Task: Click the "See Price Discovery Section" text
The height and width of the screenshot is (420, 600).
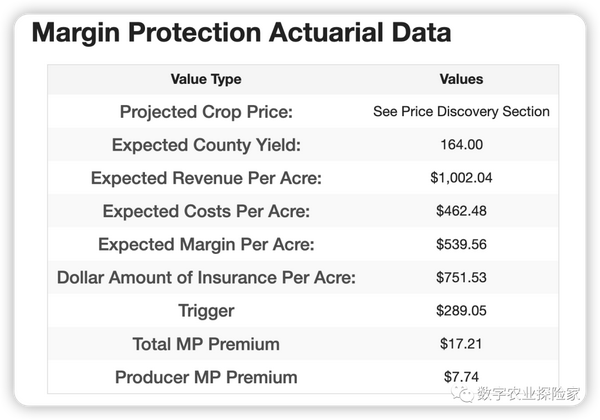Action: point(461,112)
